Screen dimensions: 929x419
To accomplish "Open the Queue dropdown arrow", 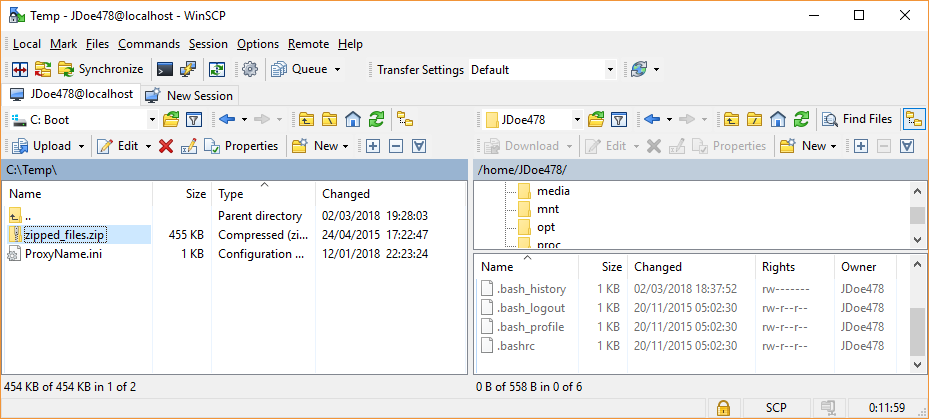I will (x=337, y=69).
